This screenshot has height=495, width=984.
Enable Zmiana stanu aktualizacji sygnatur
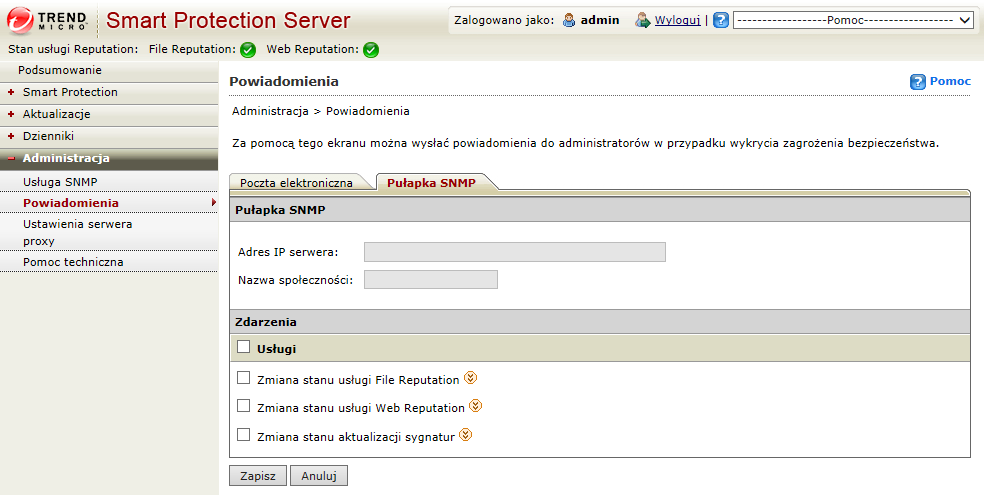(243, 435)
